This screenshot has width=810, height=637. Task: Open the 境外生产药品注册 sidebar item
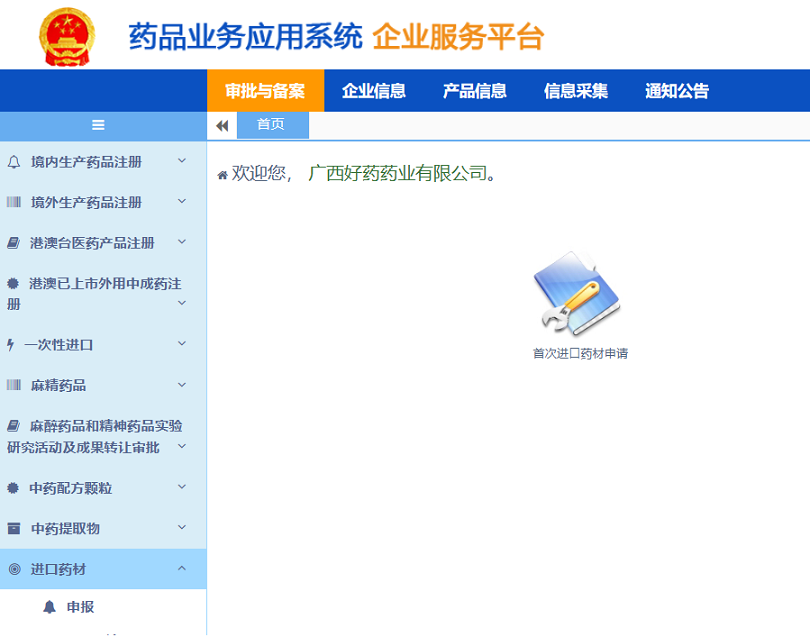(103, 202)
